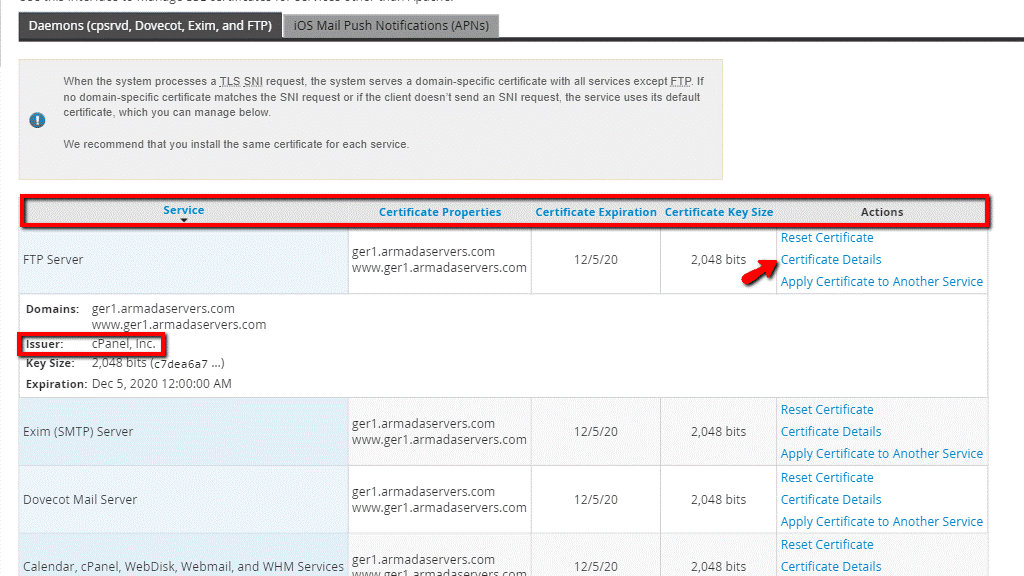Reset Certificate for Calendar, cPanel, WebDisk, Webmail services
1024x576 pixels.
pyautogui.click(x=827, y=544)
